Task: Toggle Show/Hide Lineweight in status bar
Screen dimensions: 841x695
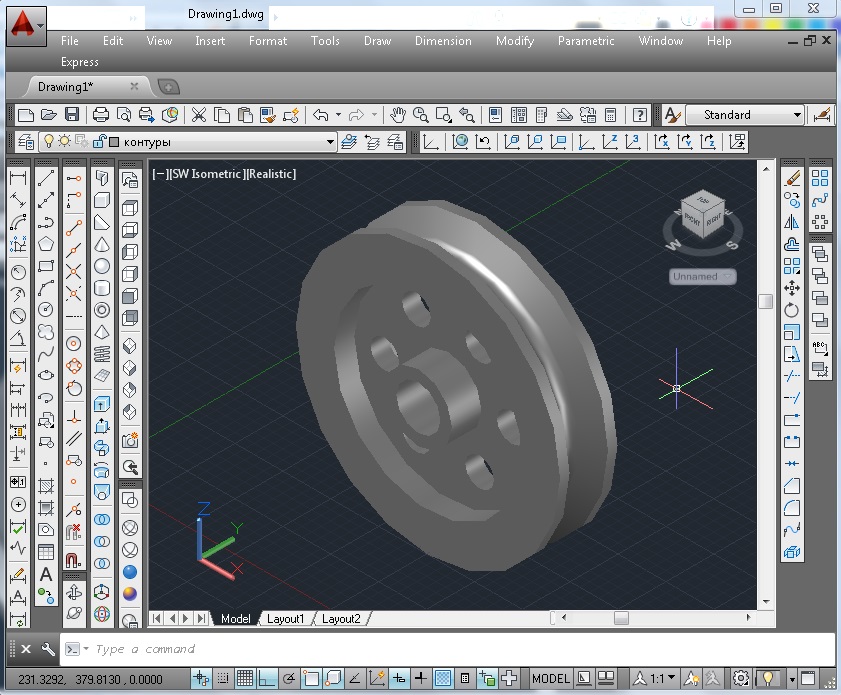Action: 421,679
